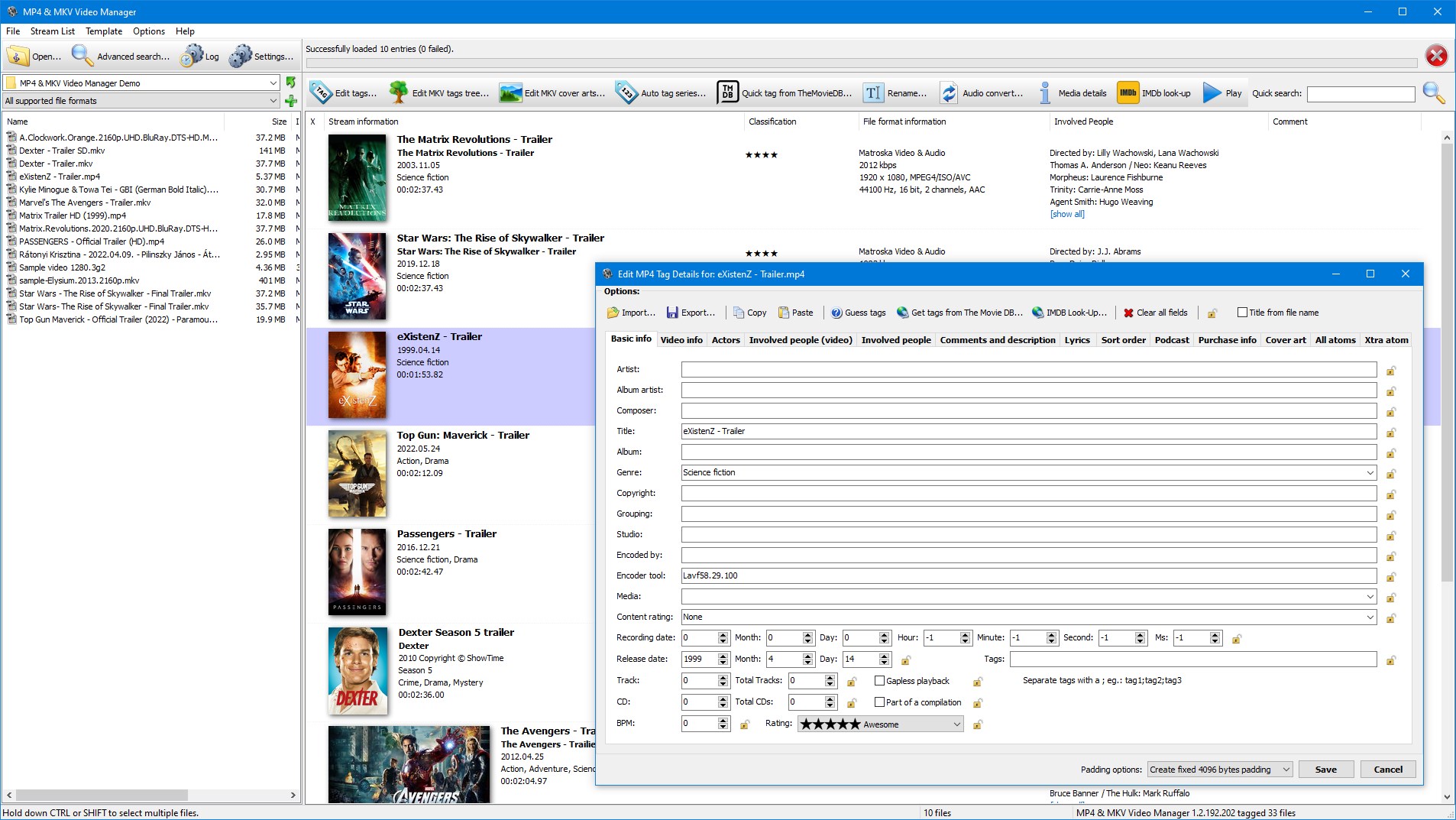Paste tags in the tag dialog
Screen dimensions: 1456x820
795,313
